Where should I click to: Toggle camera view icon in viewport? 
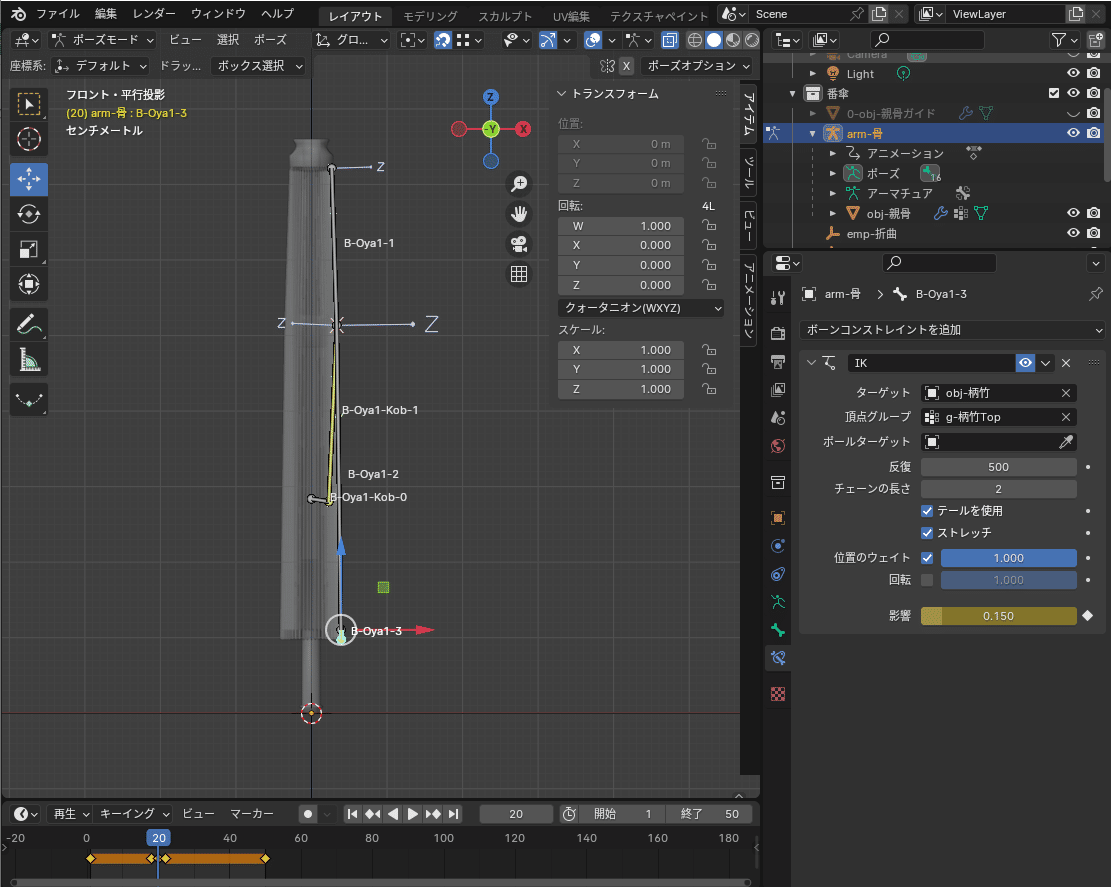click(x=519, y=243)
